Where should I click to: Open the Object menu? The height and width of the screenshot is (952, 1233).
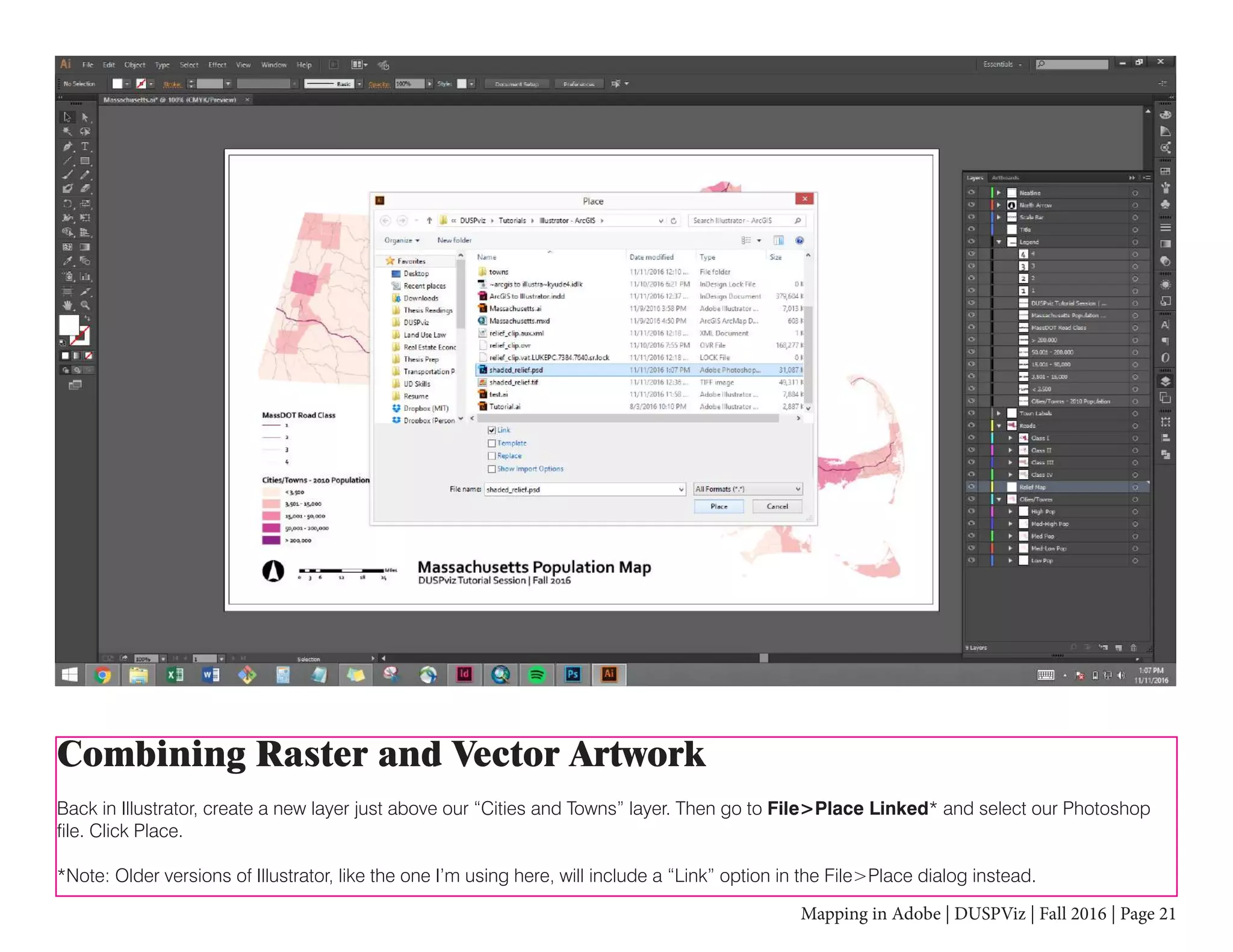[x=135, y=65]
